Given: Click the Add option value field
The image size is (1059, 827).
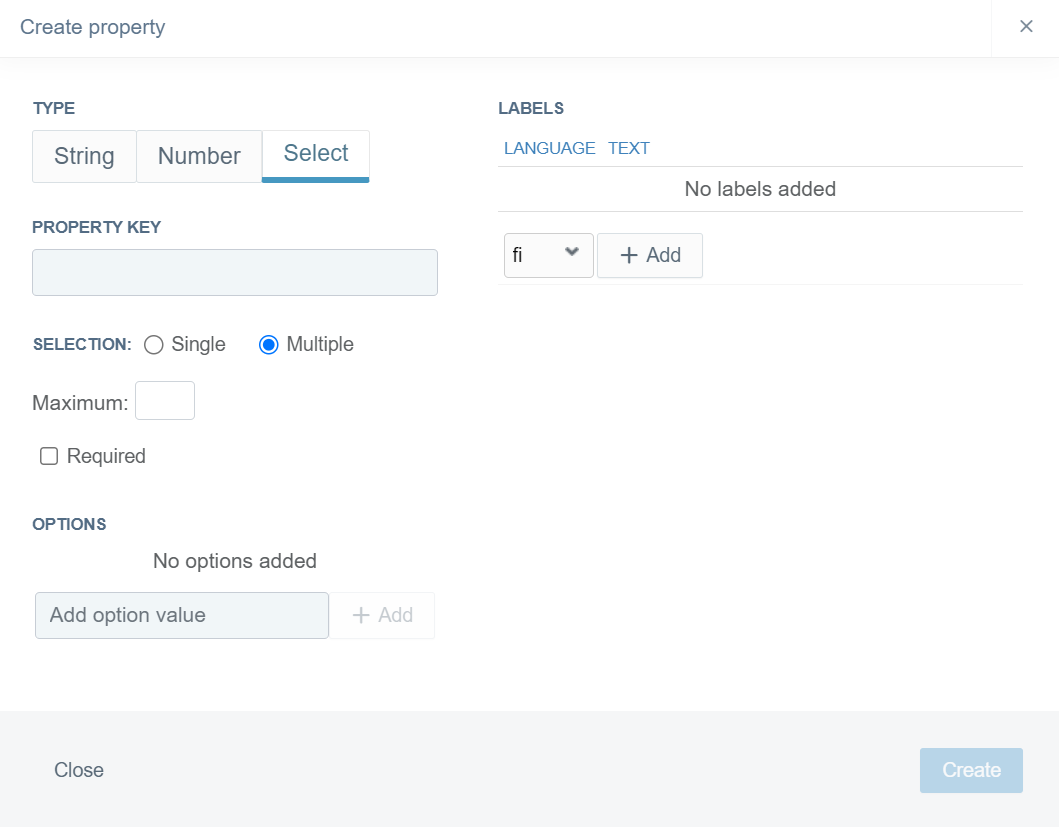Looking at the screenshot, I should pyautogui.click(x=182, y=615).
